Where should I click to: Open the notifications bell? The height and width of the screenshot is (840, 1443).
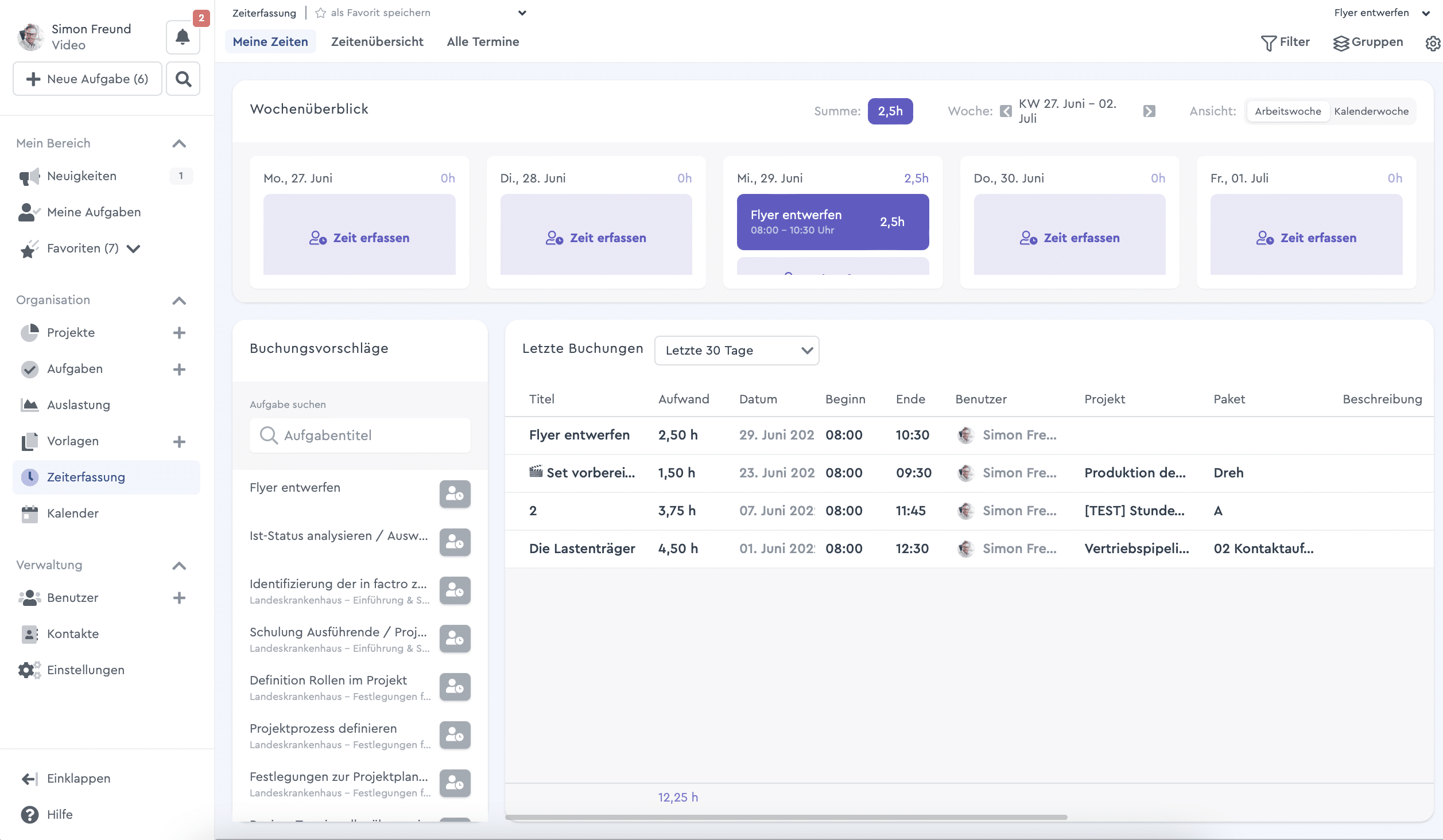pos(183,37)
